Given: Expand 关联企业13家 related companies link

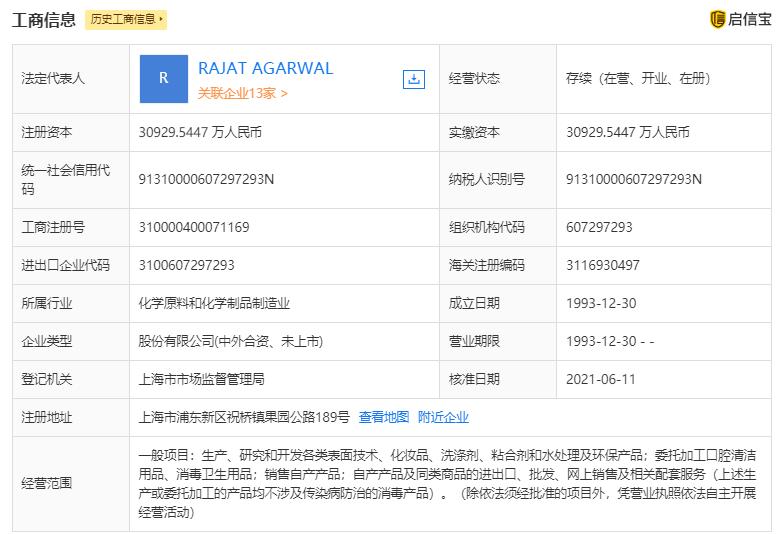Looking at the screenshot, I should click(242, 93).
